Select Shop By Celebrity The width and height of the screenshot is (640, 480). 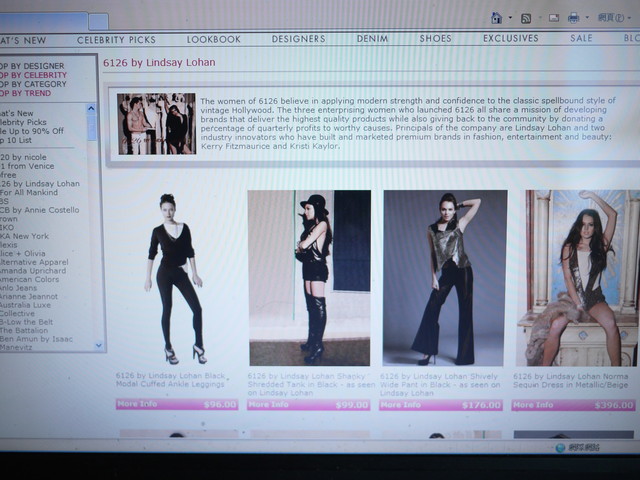click(x=33, y=75)
